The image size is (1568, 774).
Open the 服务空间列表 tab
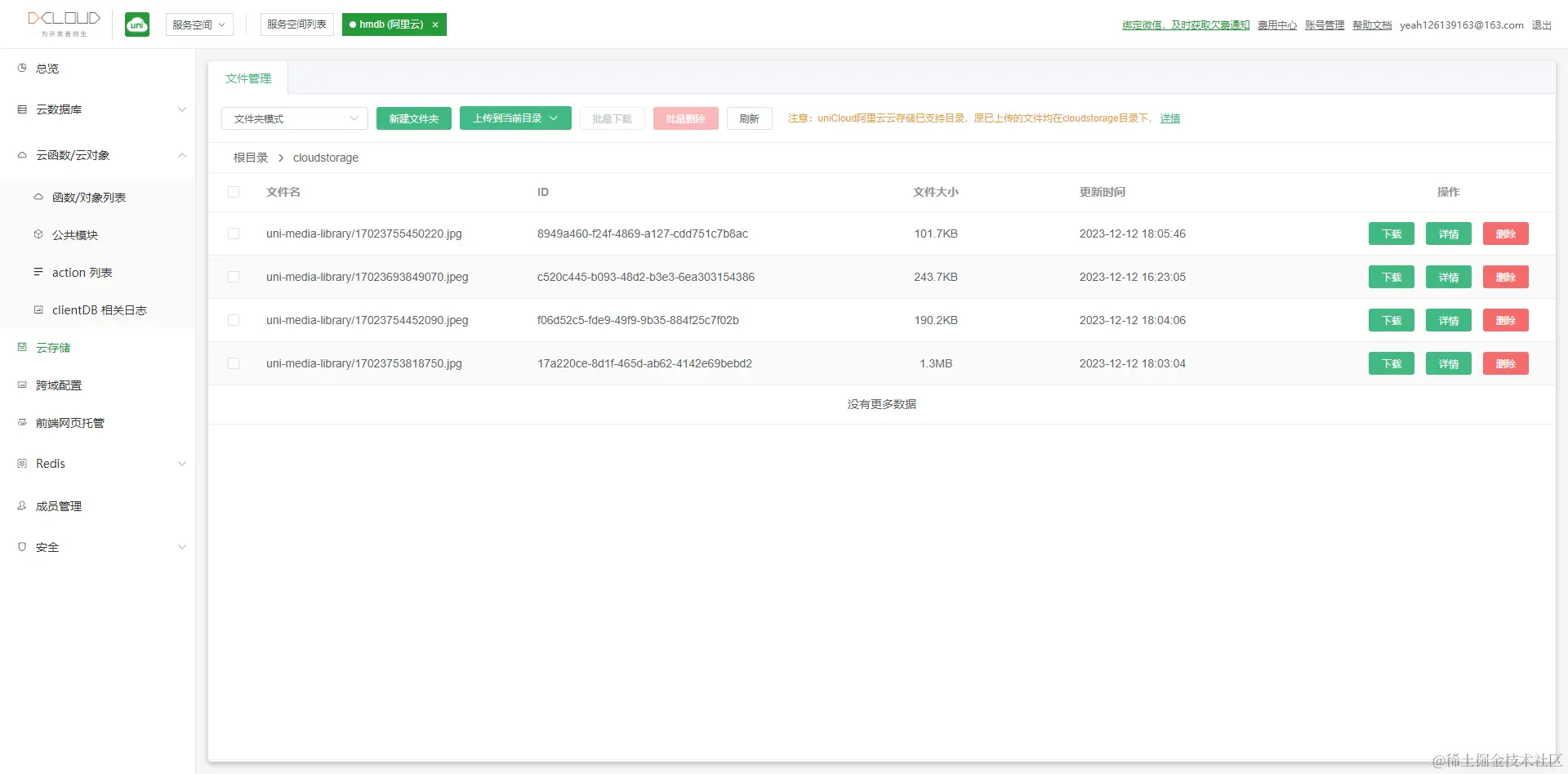[297, 24]
